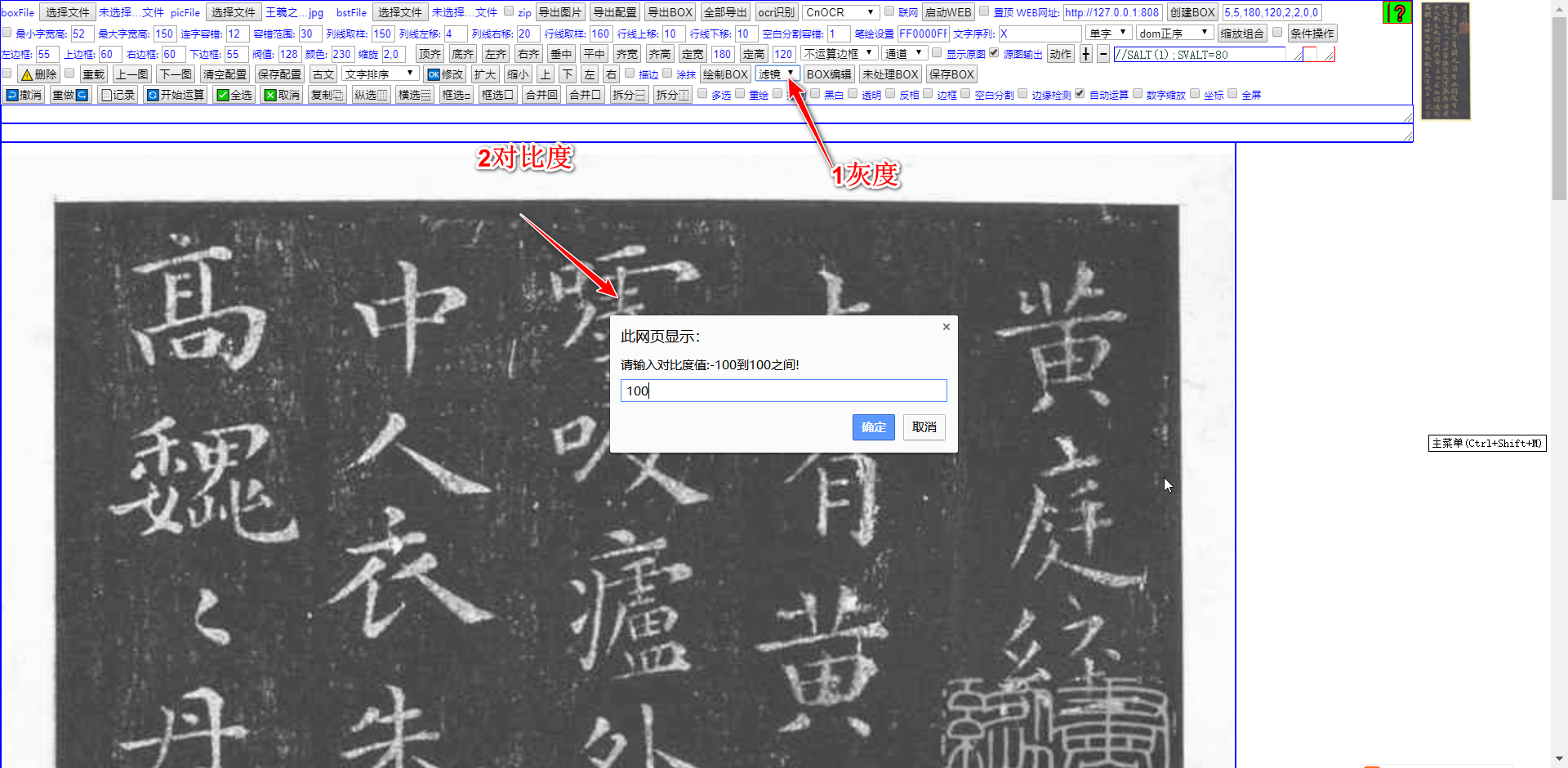Image resolution: width=1568 pixels, height=768 pixels.
Task: Click the 确定 (OK) button in dialog
Action: click(873, 427)
